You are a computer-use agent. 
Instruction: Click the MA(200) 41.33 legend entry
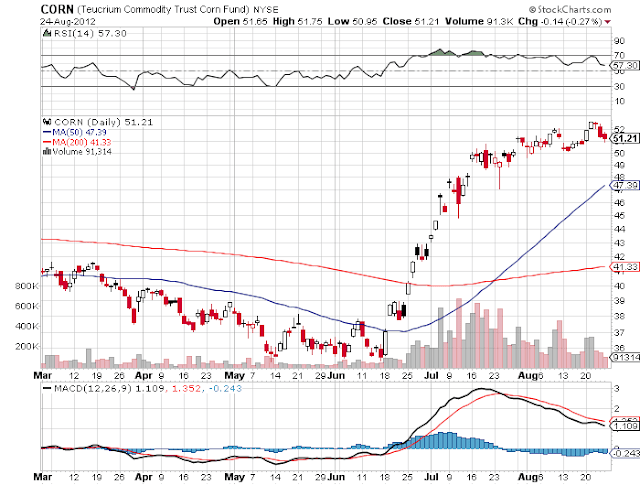click(77, 142)
